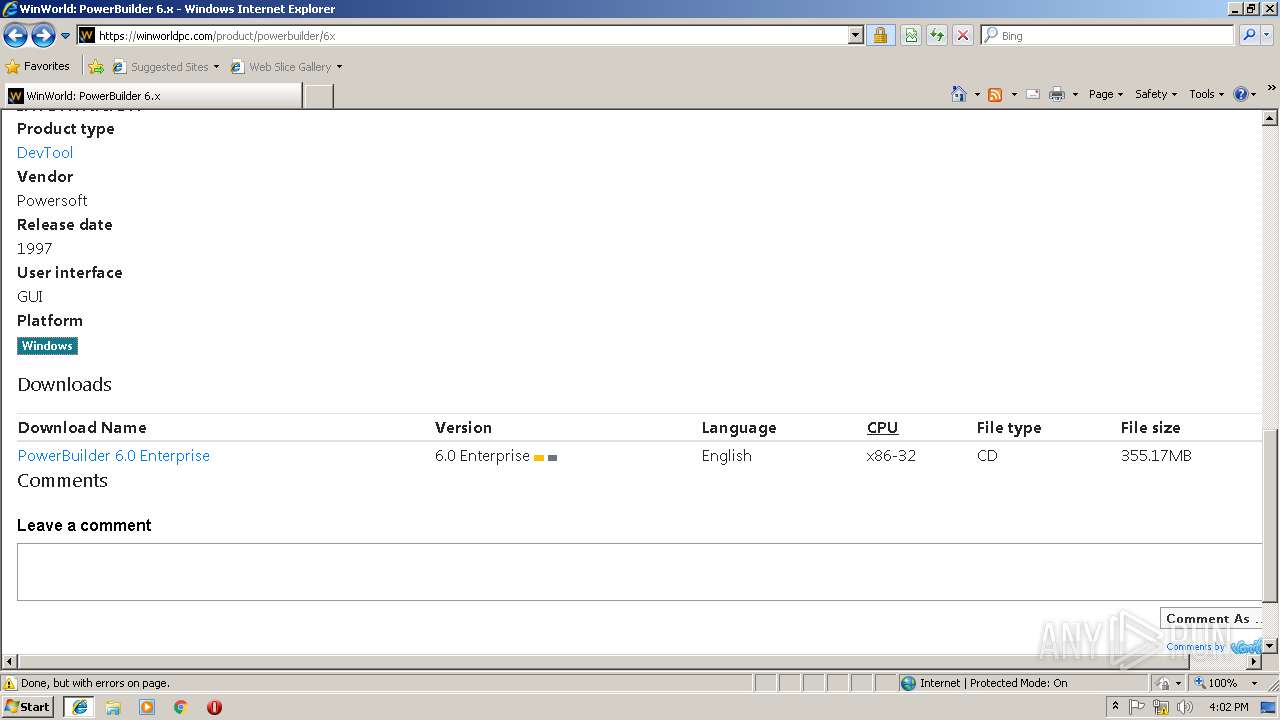The image size is (1280, 720).
Task: Open the recent pages dropdown arrow
Action: click(x=65, y=36)
